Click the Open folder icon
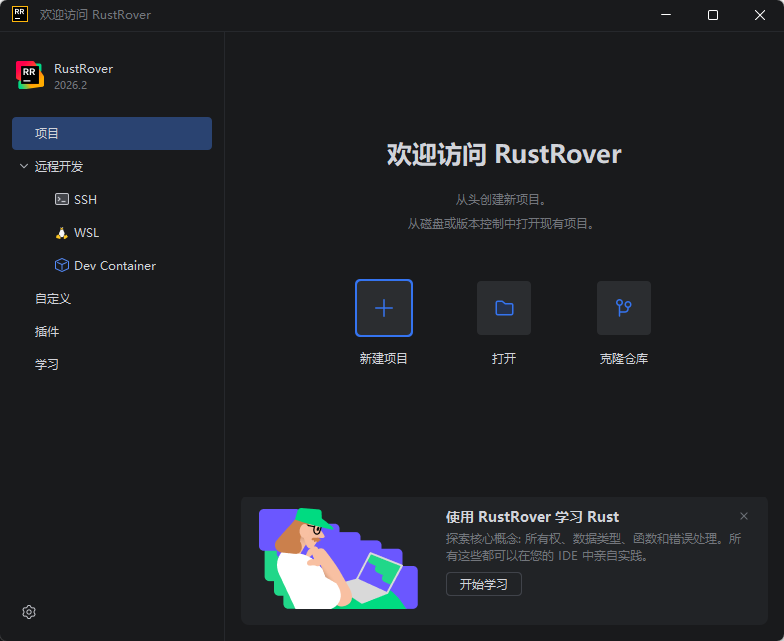The width and height of the screenshot is (784, 641). 504,308
